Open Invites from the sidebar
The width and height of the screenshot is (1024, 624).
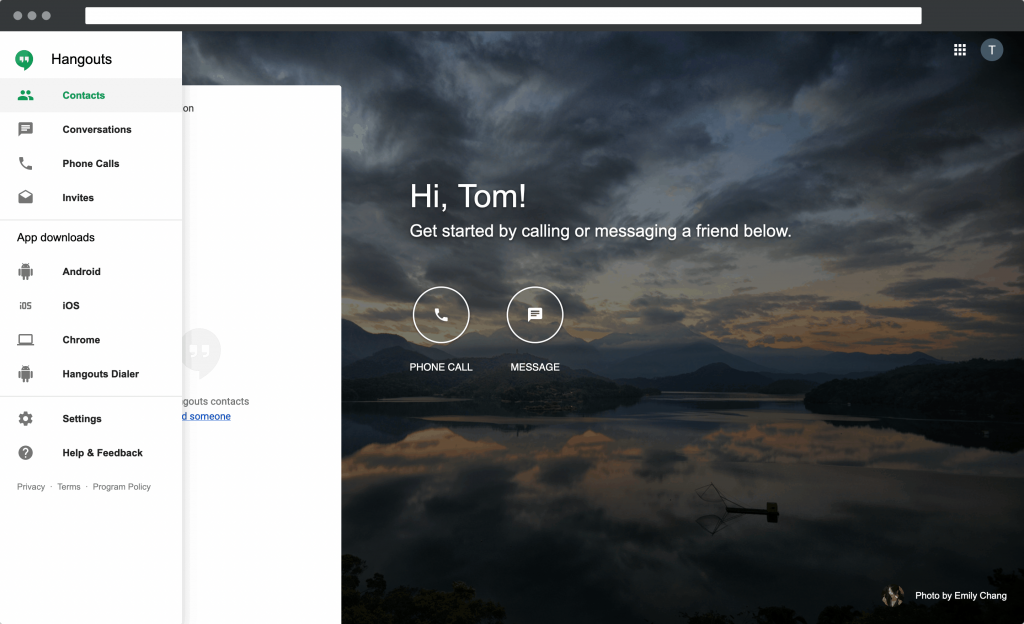click(x=91, y=197)
